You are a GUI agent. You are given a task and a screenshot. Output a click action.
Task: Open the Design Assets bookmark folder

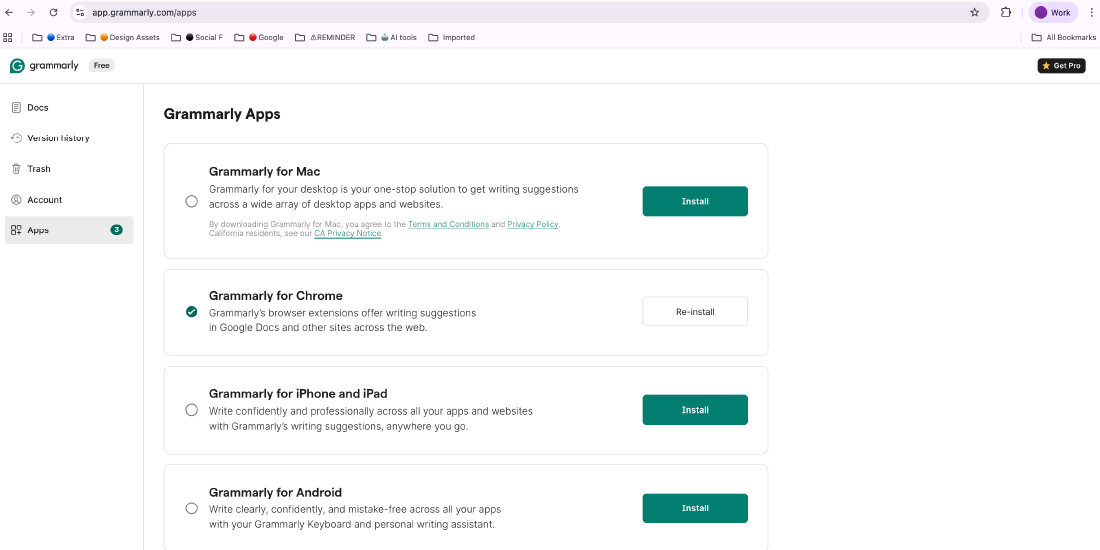point(128,37)
